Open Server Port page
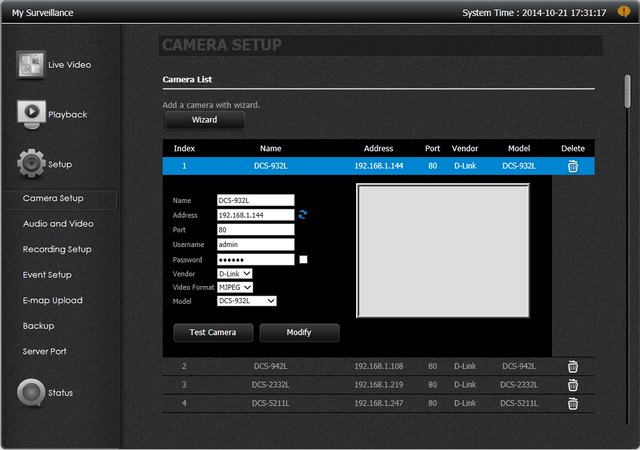 pos(44,351)
